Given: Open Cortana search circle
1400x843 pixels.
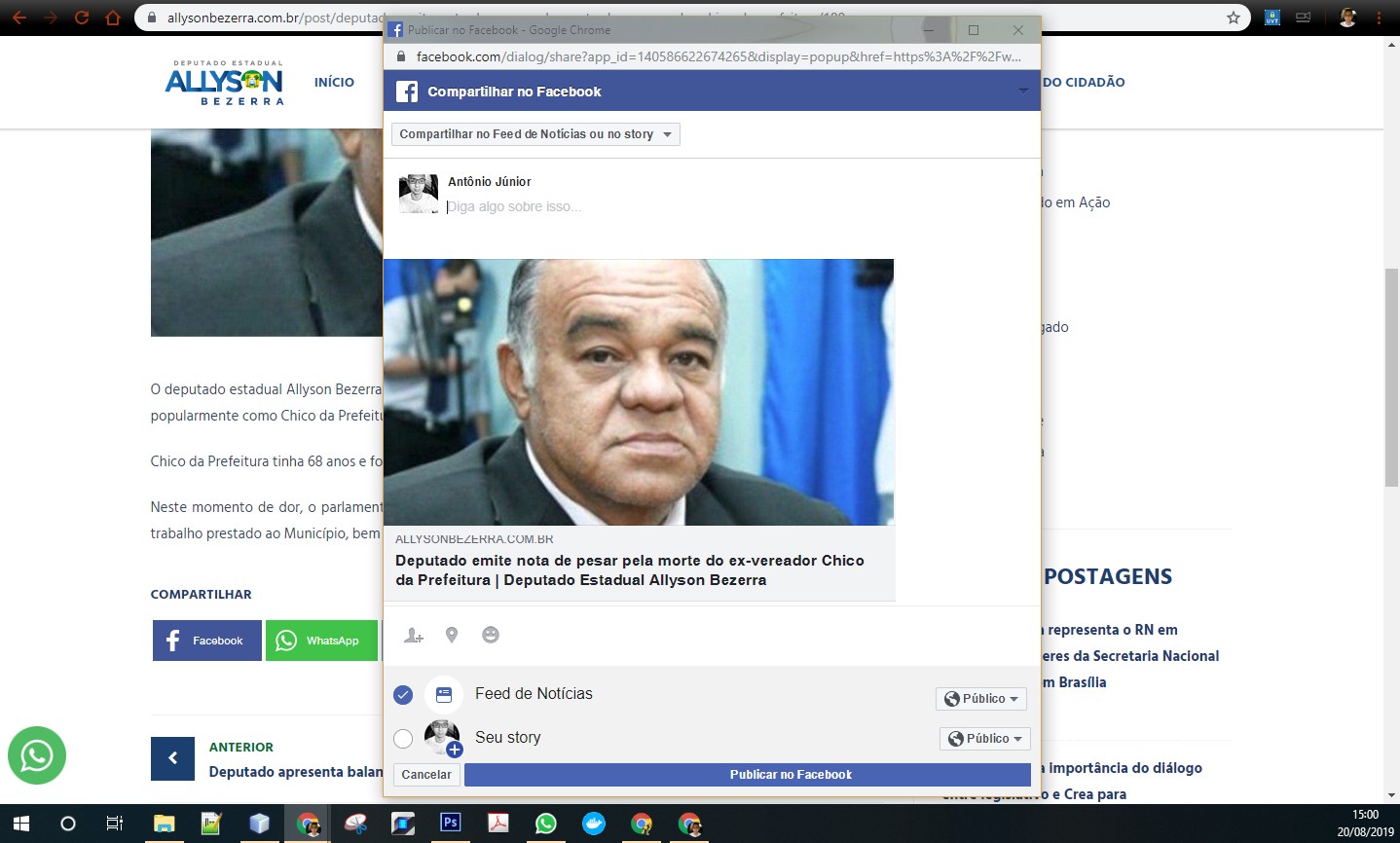Looking at the screenshot, I should pos(67,824).
